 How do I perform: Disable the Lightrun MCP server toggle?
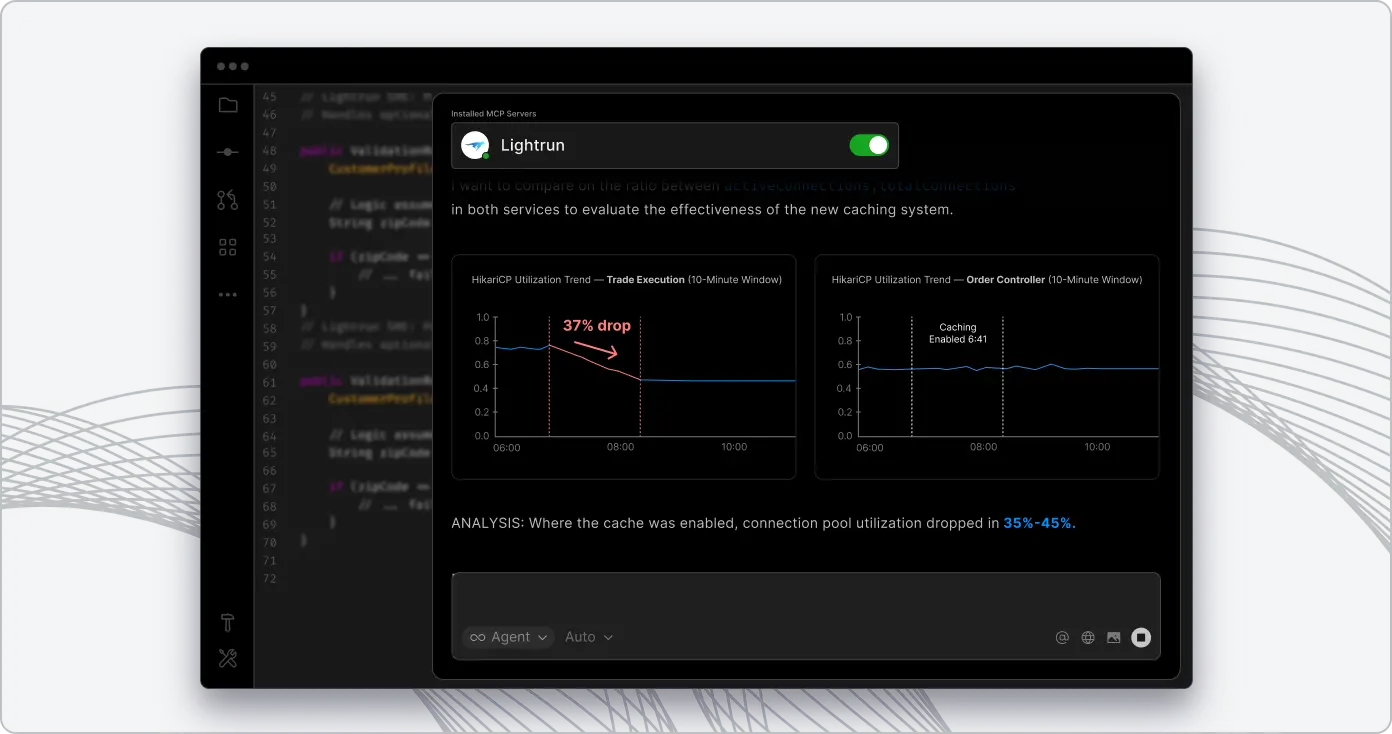868,144
